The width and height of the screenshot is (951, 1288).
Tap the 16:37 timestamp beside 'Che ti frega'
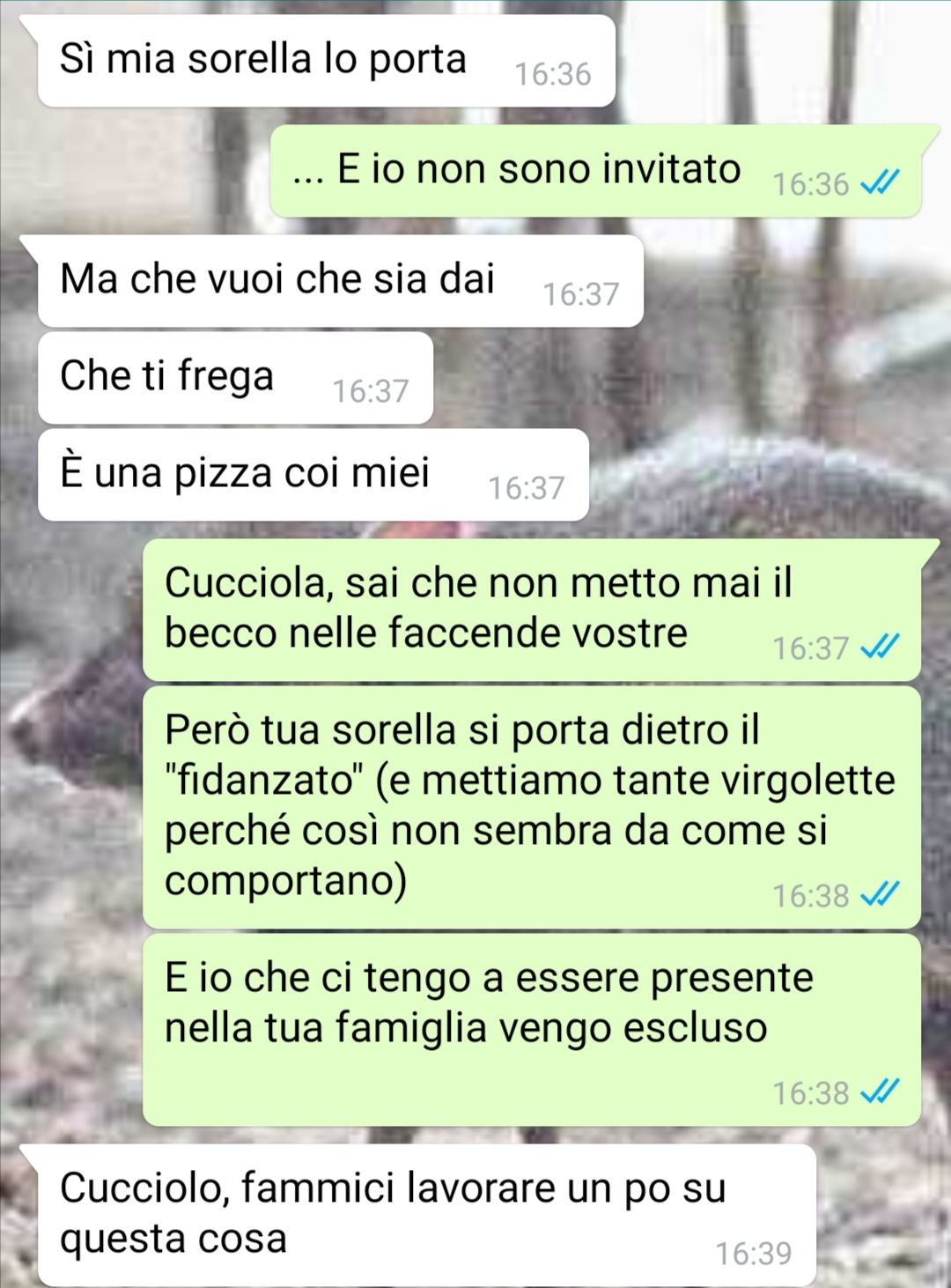pos(371,390)
